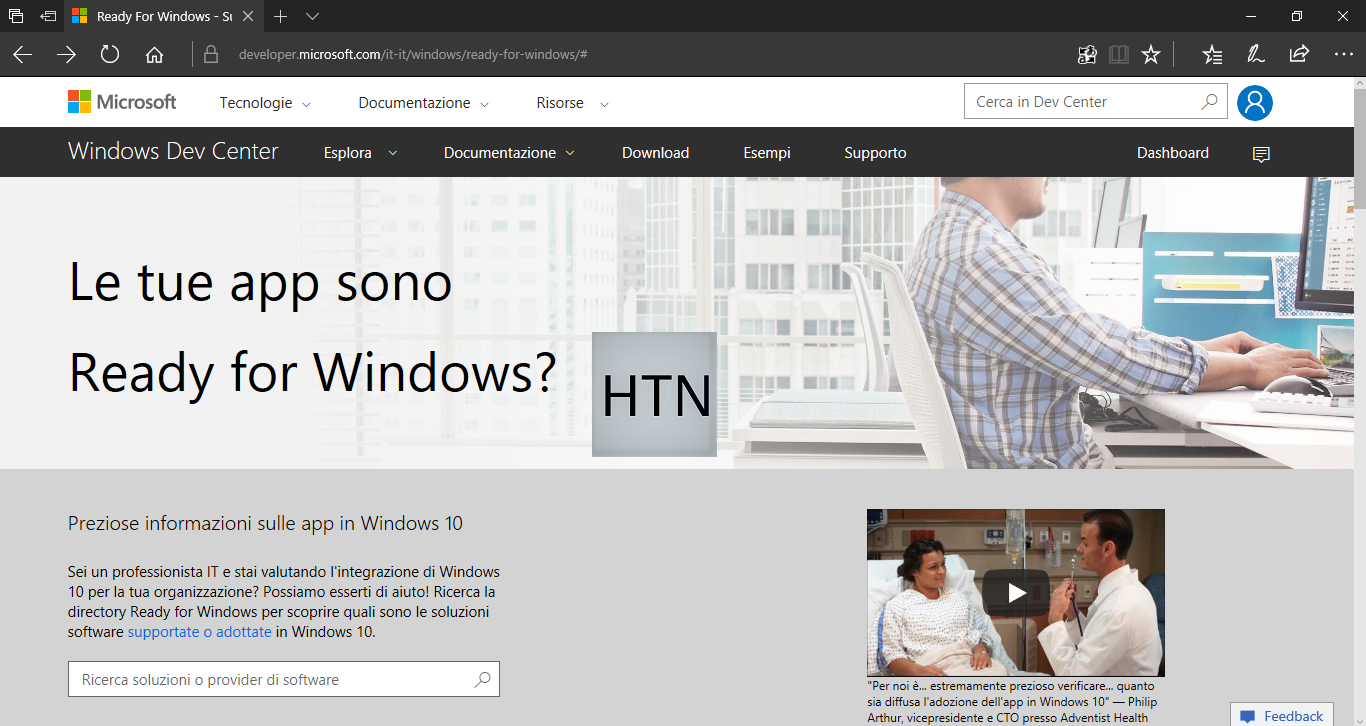The height and width of the screenshot is (726, 1366).
Task: Go to the Dashboard
Action: pyautogui.click(x=1173, y=153)
